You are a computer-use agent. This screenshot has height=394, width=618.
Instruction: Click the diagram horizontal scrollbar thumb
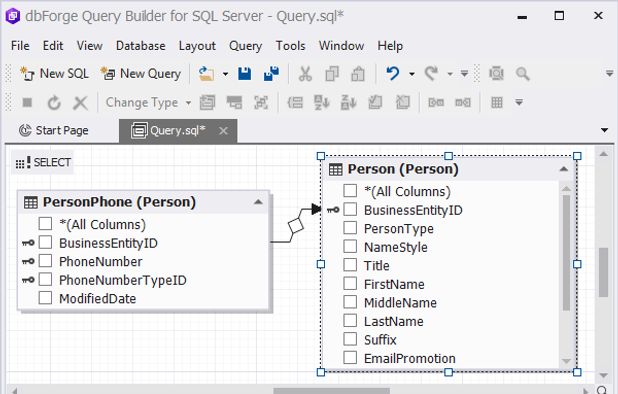[331, 391]
